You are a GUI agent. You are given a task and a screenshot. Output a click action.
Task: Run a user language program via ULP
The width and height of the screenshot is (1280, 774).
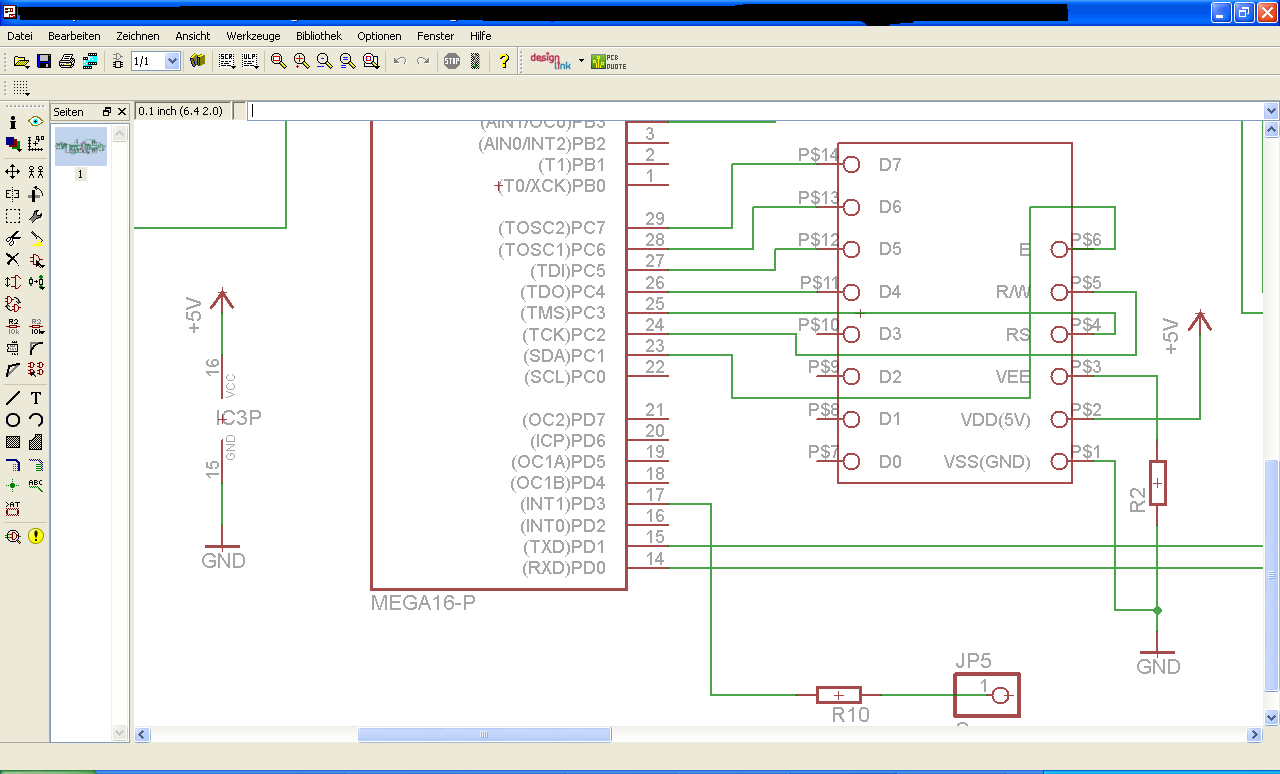click(250, 61)
